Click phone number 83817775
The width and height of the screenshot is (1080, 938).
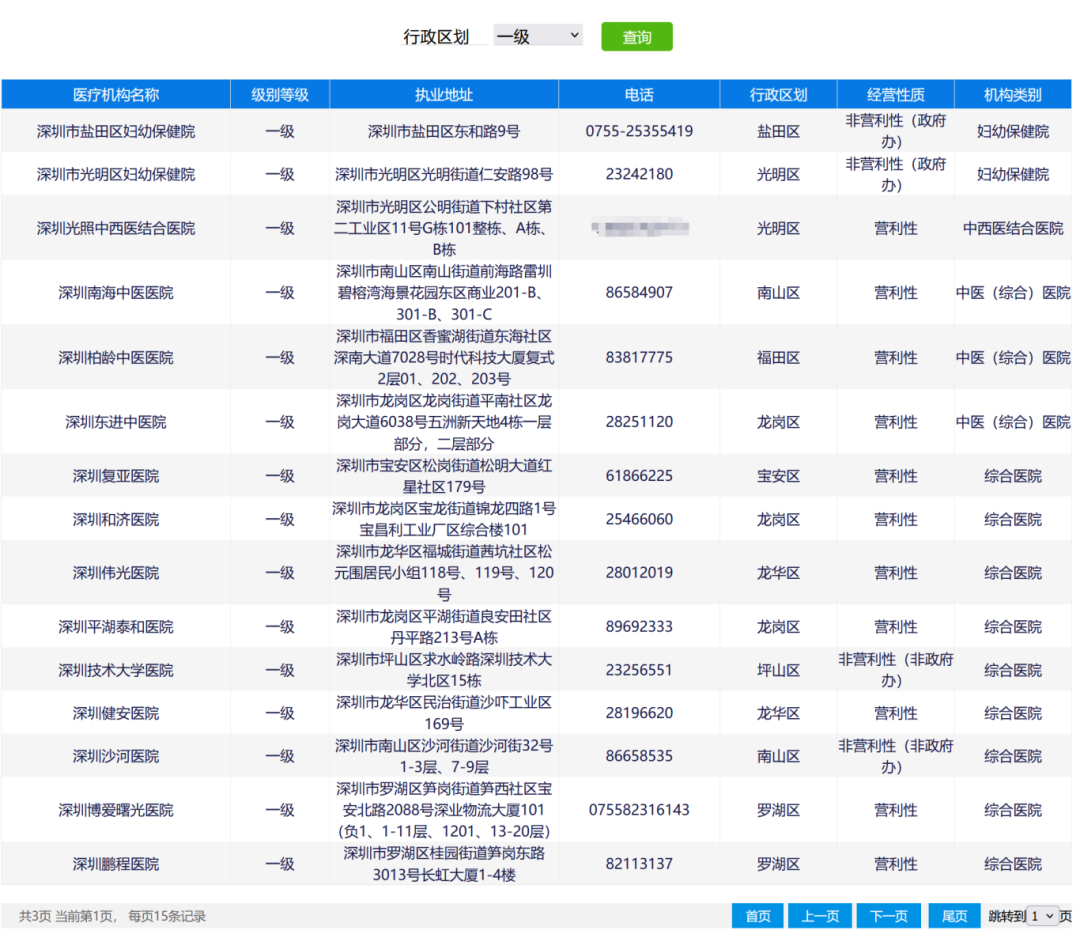point(639,357)
